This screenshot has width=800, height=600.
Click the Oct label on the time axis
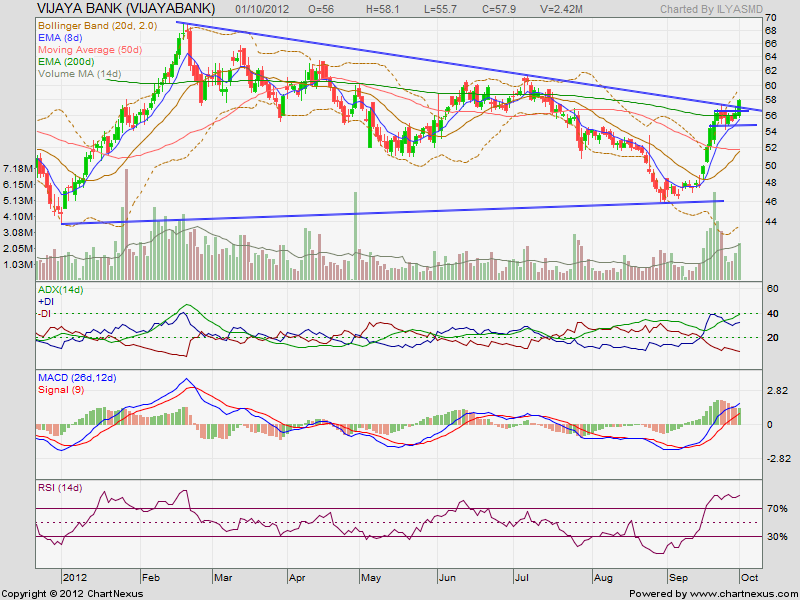[750, 578]
